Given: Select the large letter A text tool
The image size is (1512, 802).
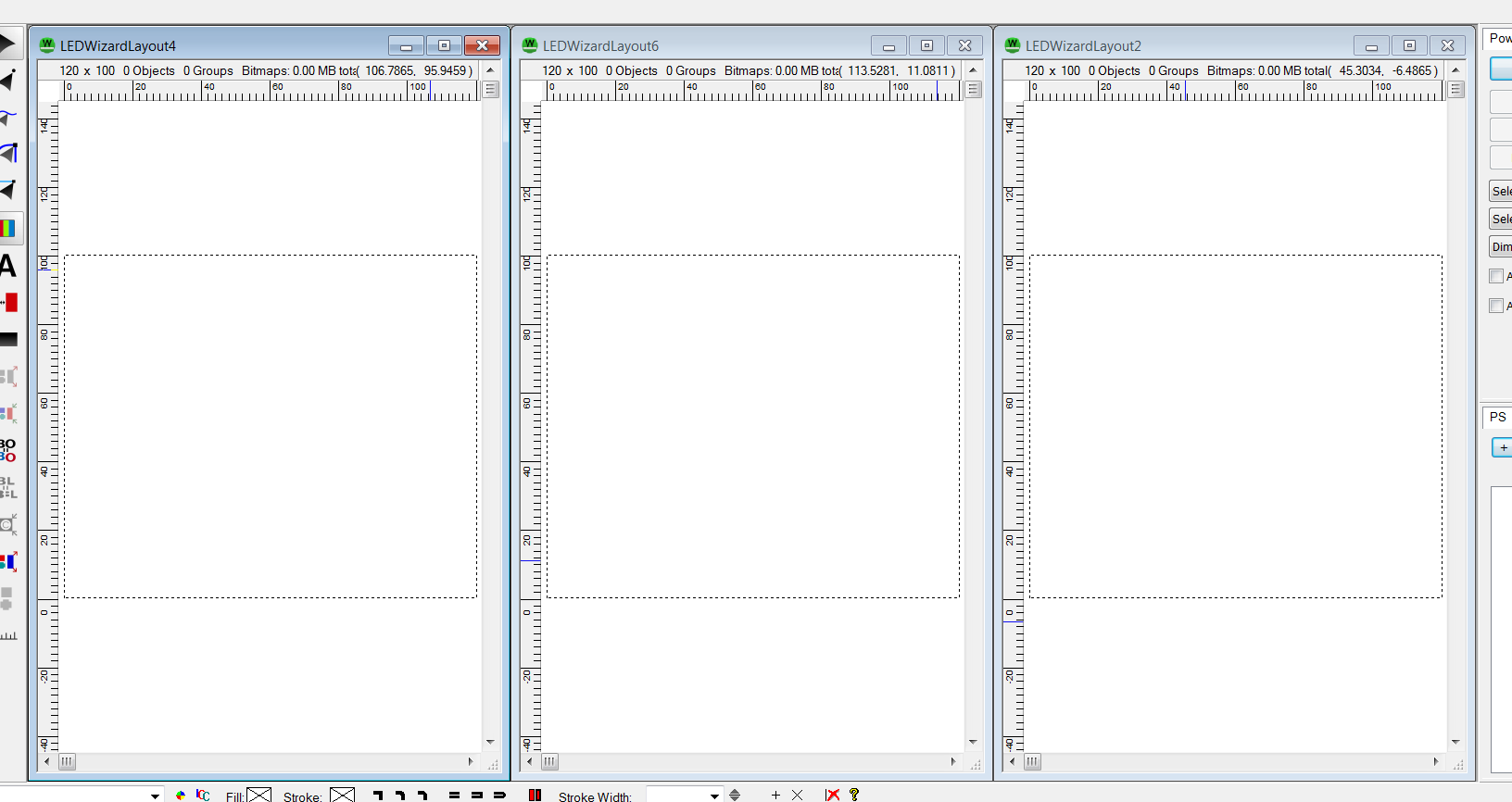Looking at the screenshot, I should coord(7,267).
